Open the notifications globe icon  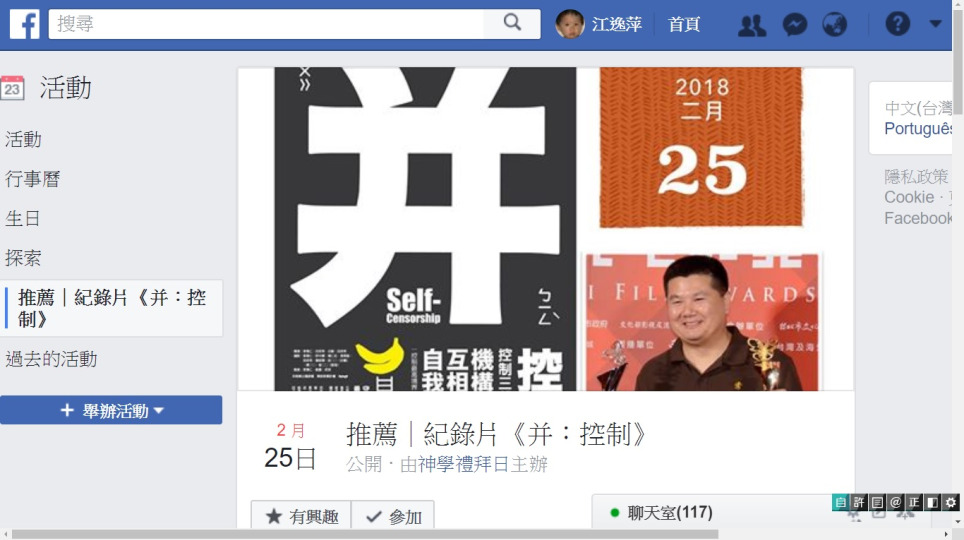tap(834, 25)
